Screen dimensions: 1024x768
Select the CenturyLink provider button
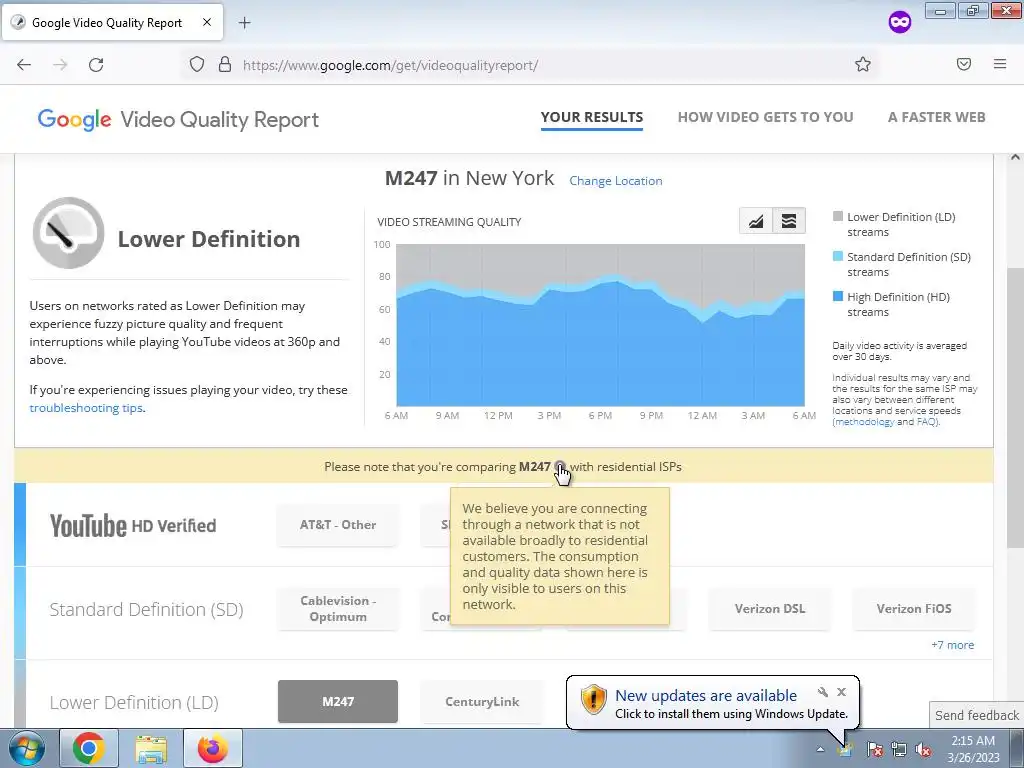pos(482,701)
